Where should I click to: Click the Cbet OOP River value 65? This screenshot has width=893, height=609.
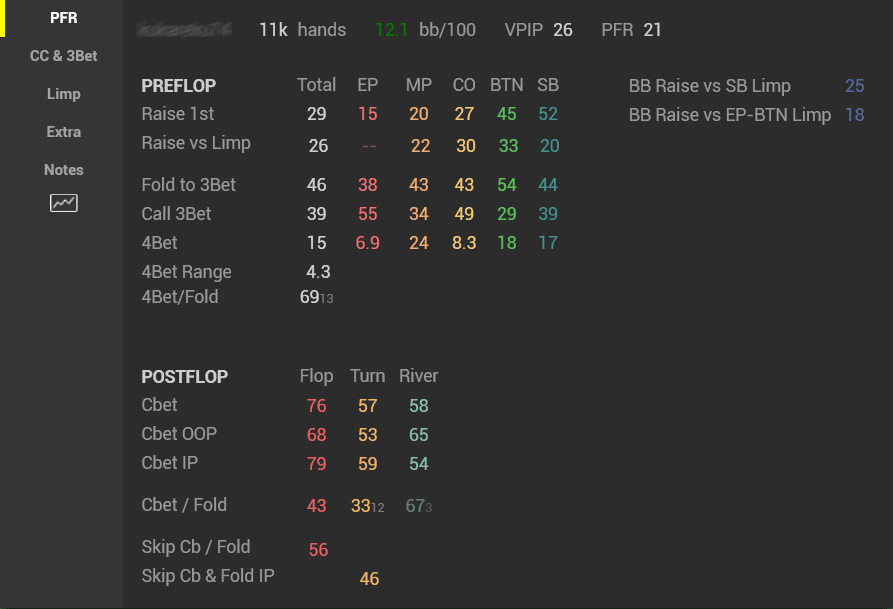[419, 435]
